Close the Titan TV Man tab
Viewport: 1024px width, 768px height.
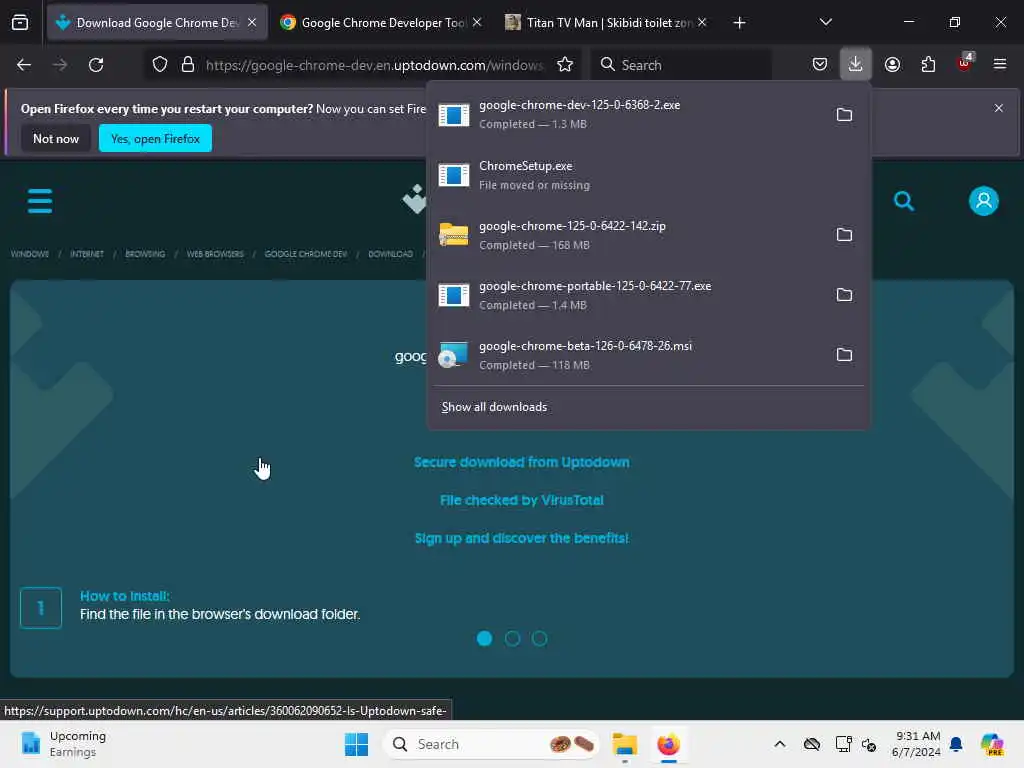(x=702, y=23)
